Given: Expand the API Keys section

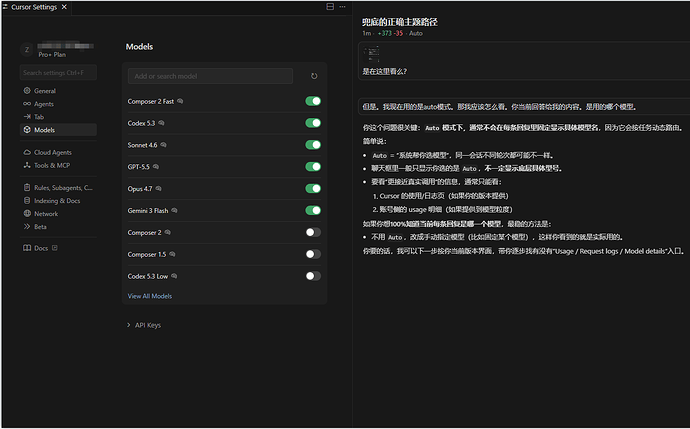Looking at the screenshot, I should (143, 325).
